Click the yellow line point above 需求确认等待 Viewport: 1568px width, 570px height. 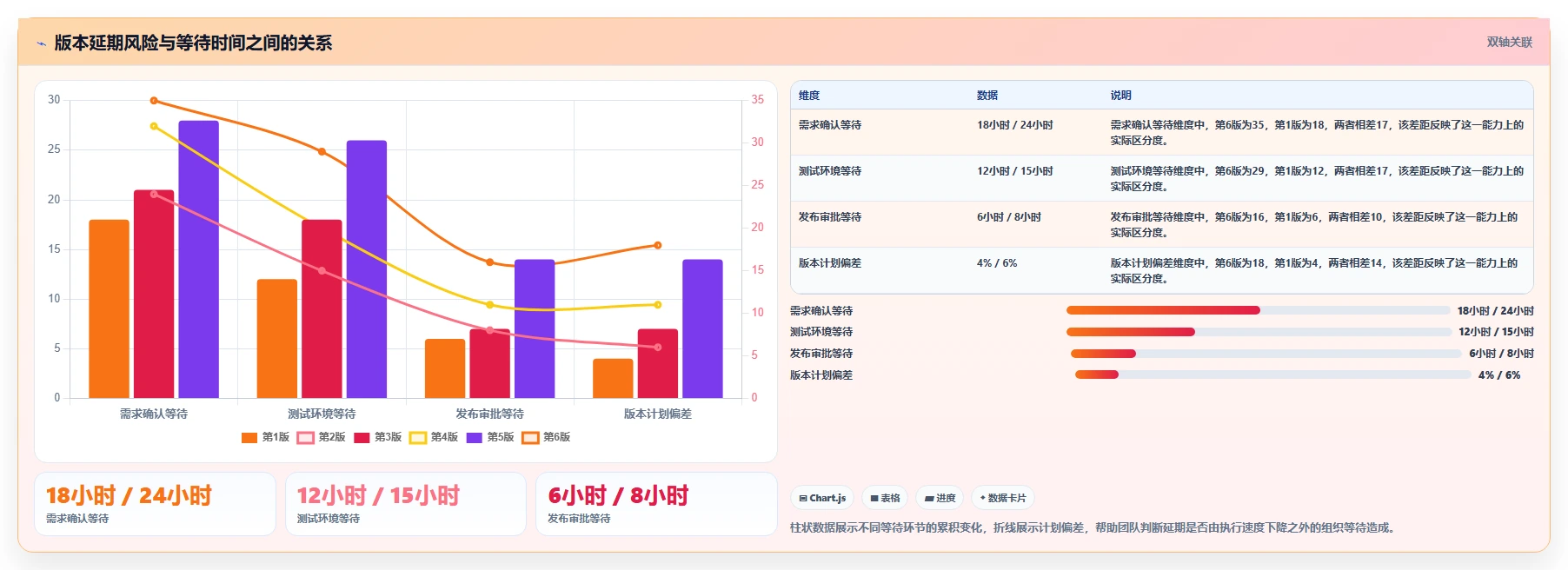coord(154,126)
